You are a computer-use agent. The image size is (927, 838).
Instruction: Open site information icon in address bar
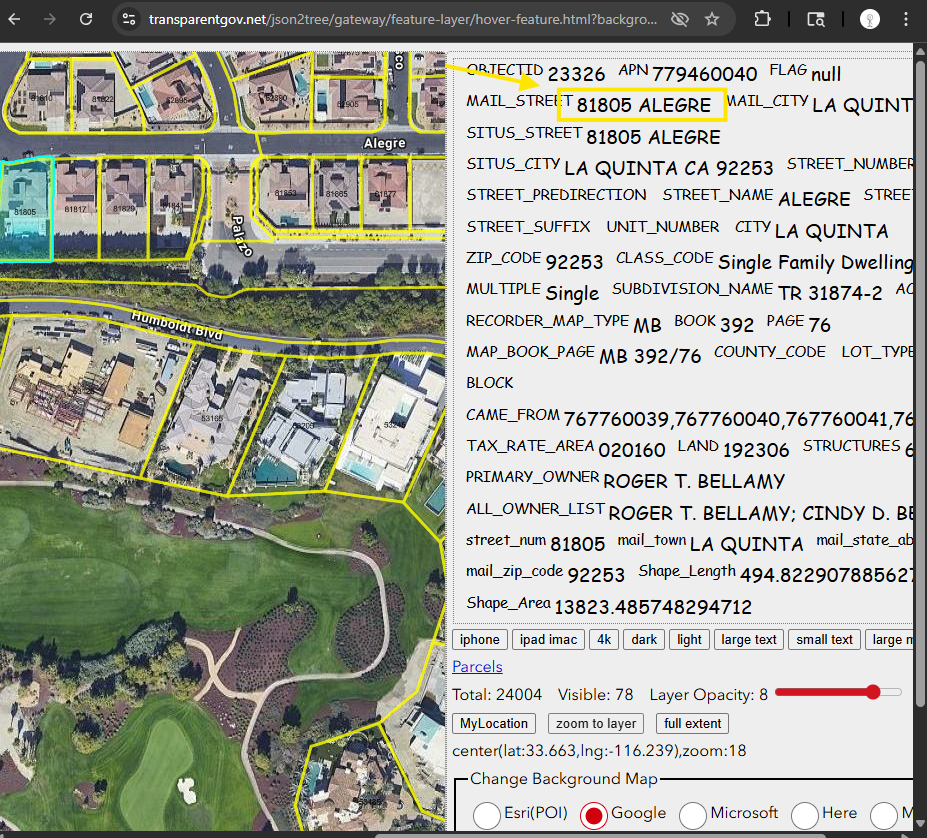pos(127,19)
